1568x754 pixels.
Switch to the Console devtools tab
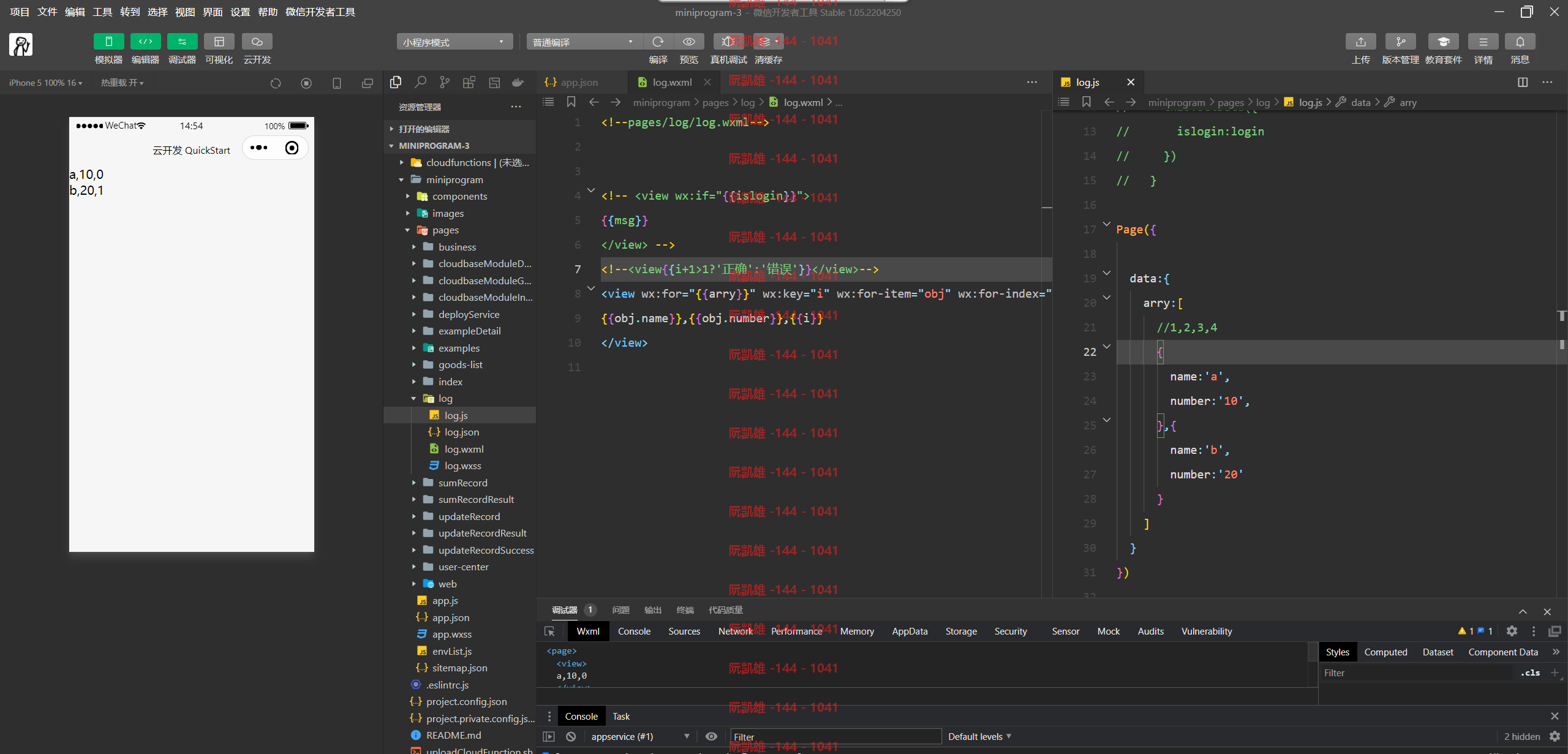click(x=634, y=631)
